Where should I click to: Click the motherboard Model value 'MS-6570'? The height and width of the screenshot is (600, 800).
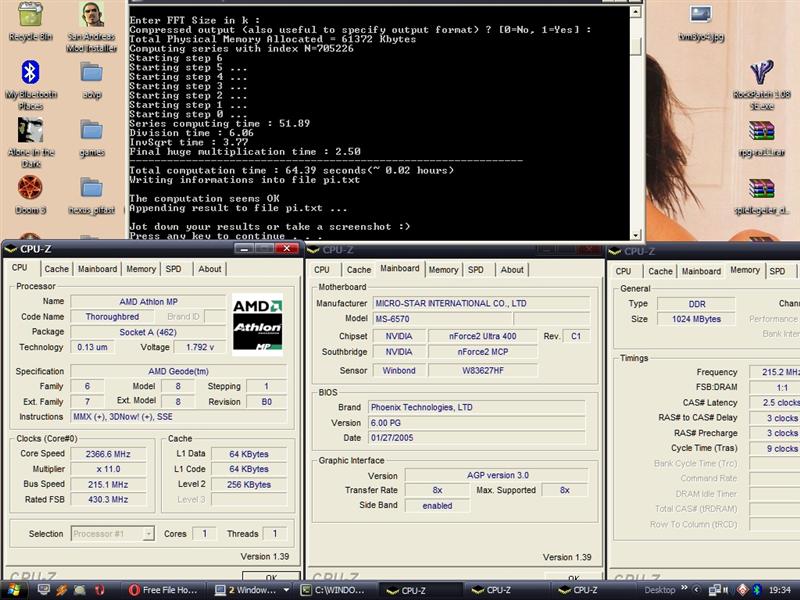point(442,319)
